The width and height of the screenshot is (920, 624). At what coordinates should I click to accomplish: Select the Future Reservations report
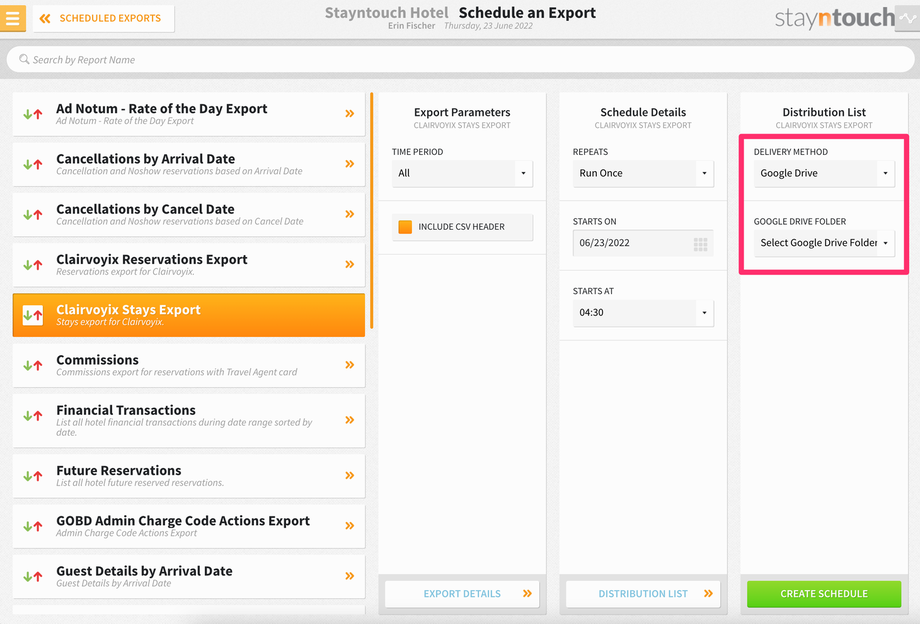click(x=188, y=476)
